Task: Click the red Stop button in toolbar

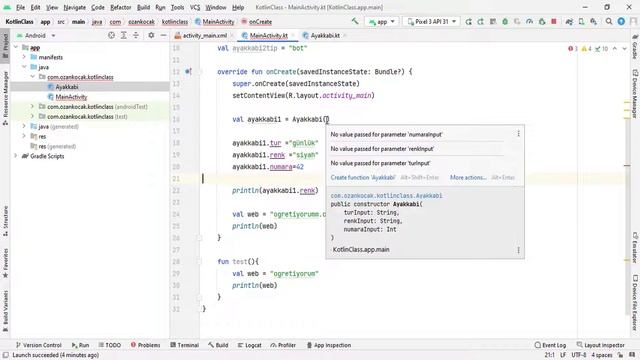Action: [x=554, y=21]
